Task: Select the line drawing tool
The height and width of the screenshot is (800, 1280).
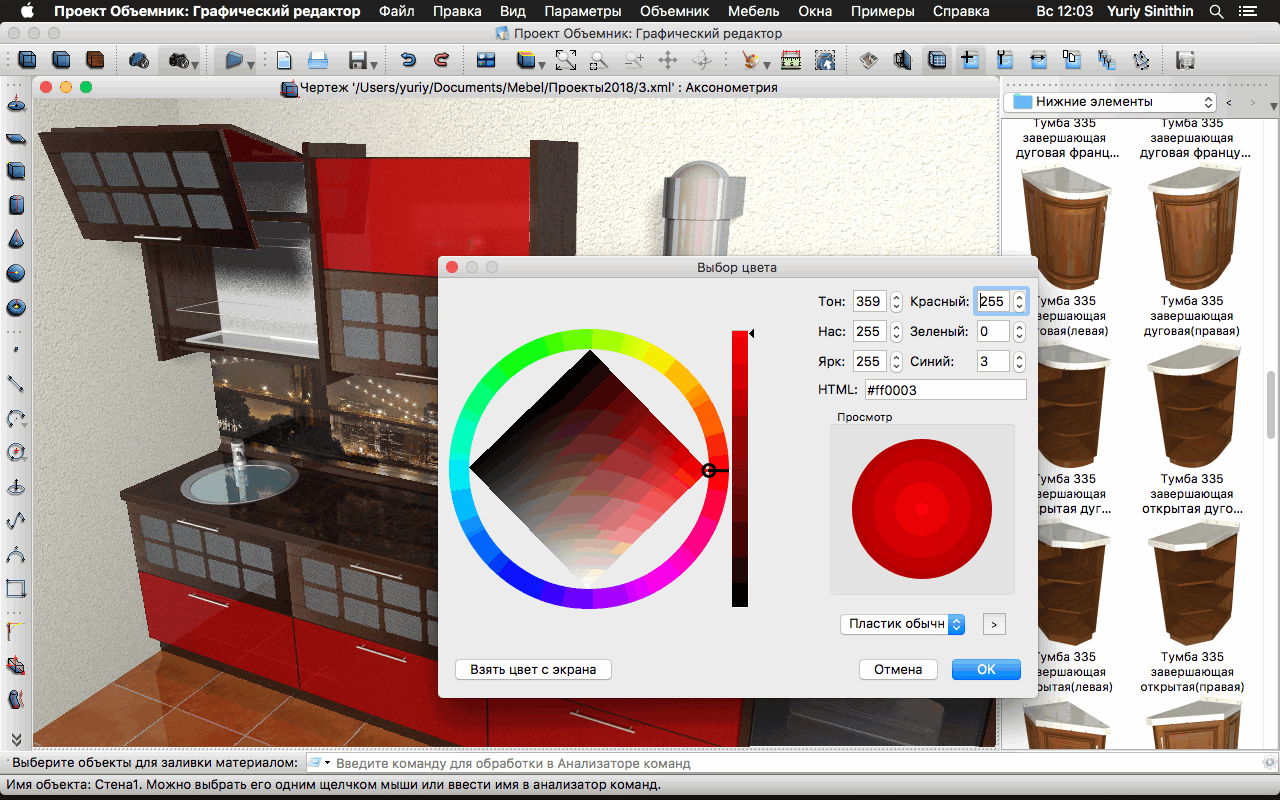Action: tap(16, 383)
